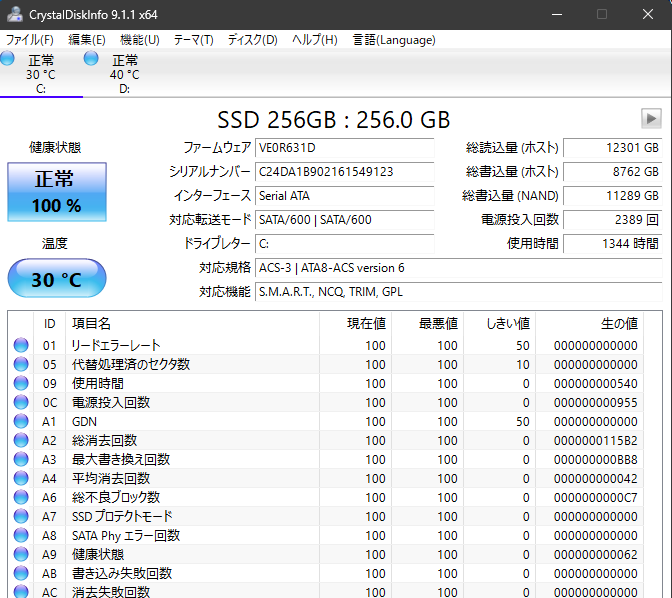
Task: Click total host reads value 12301 GB
Action: tap(613, 148)
